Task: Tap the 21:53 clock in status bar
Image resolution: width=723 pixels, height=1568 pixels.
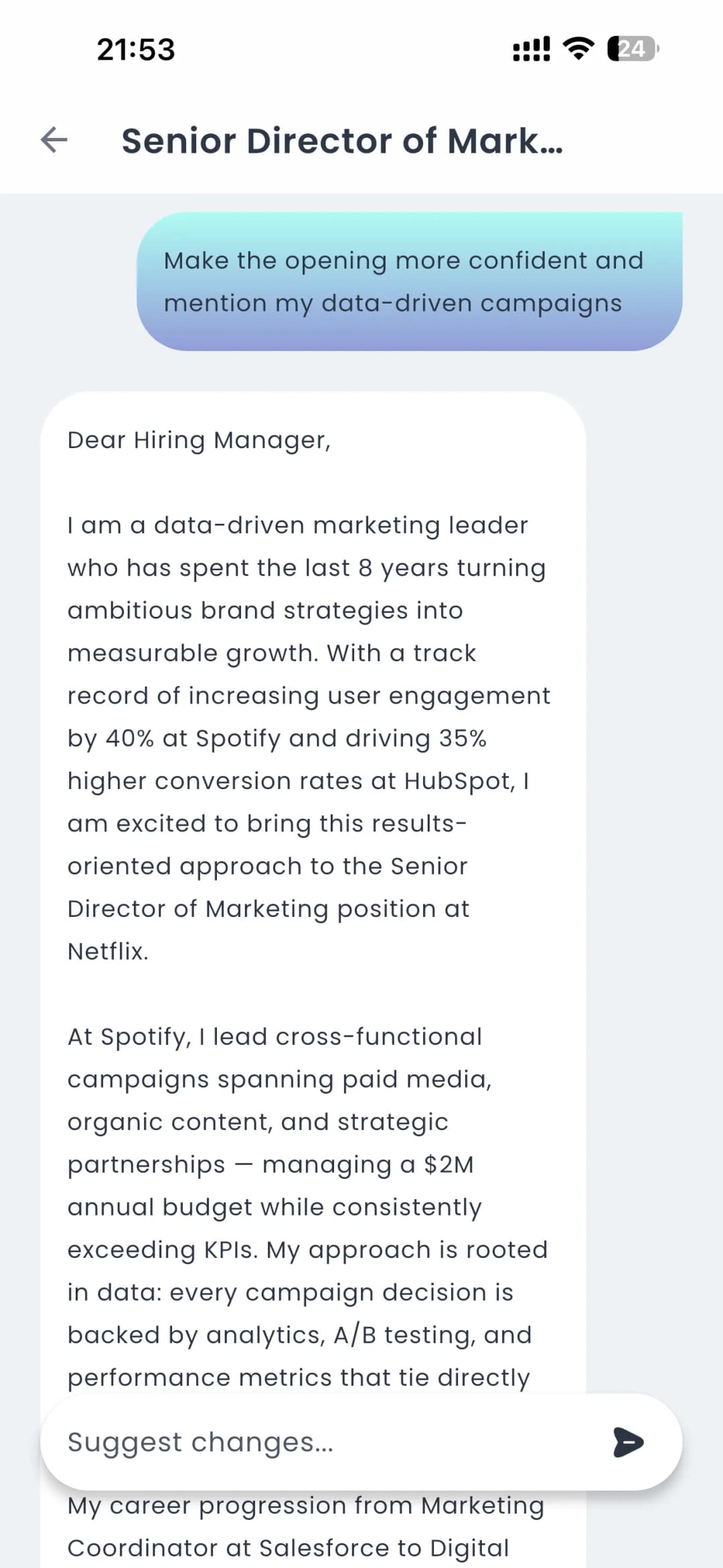Action: (136, 50)
